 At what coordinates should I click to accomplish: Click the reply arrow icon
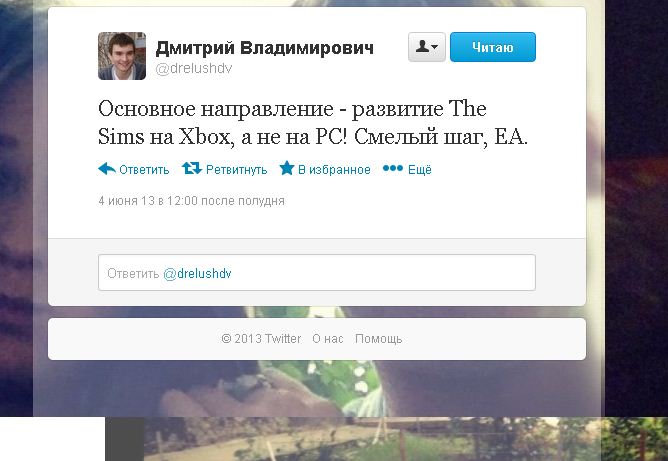tap(107, 169)
